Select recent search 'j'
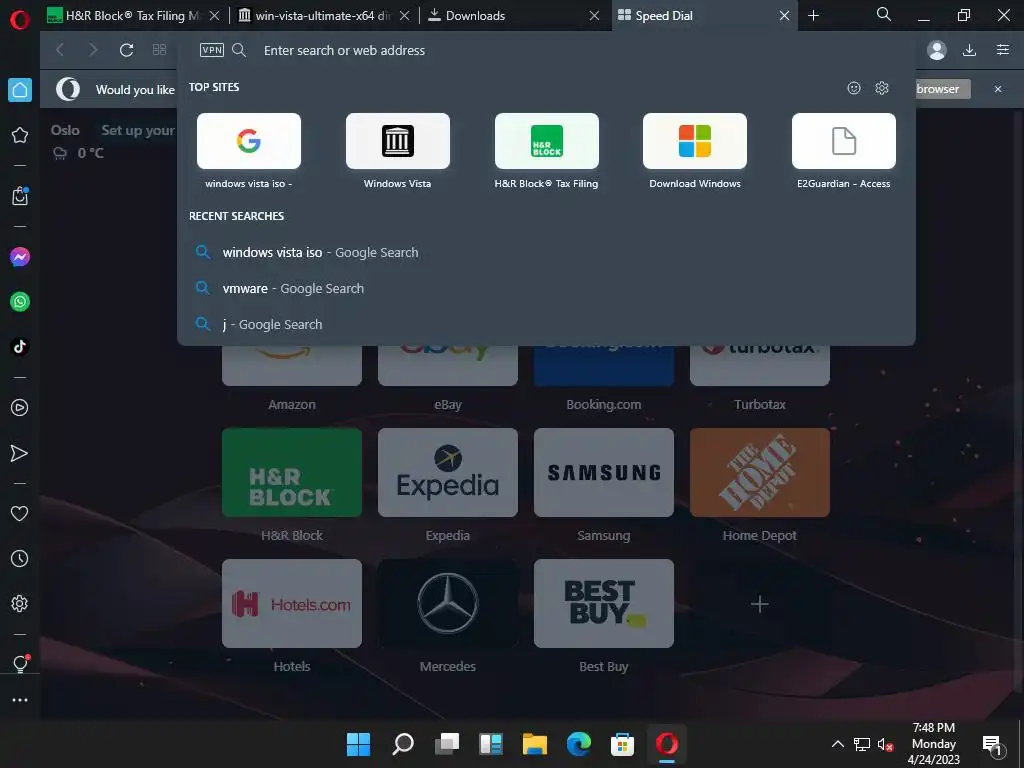 [x=546, y=324]
